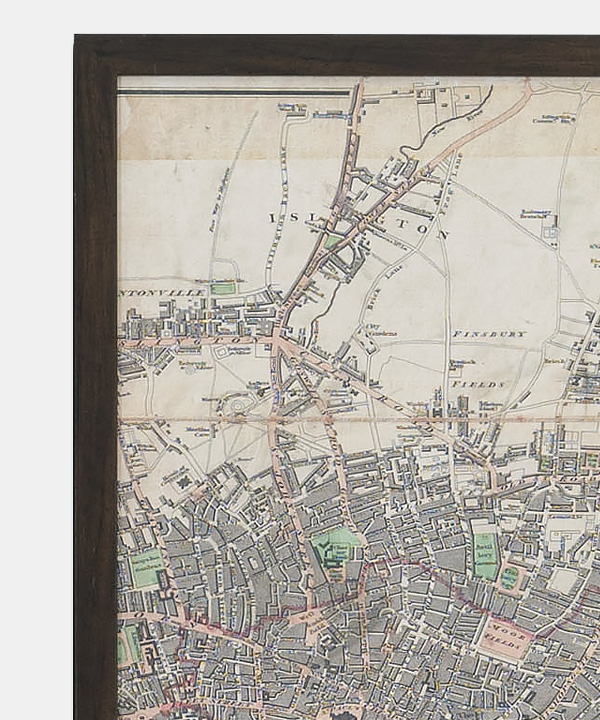Screen dimensions: 600x720
Task: Click the thick black border line at top-left
Action: click(x=234, y=93)
